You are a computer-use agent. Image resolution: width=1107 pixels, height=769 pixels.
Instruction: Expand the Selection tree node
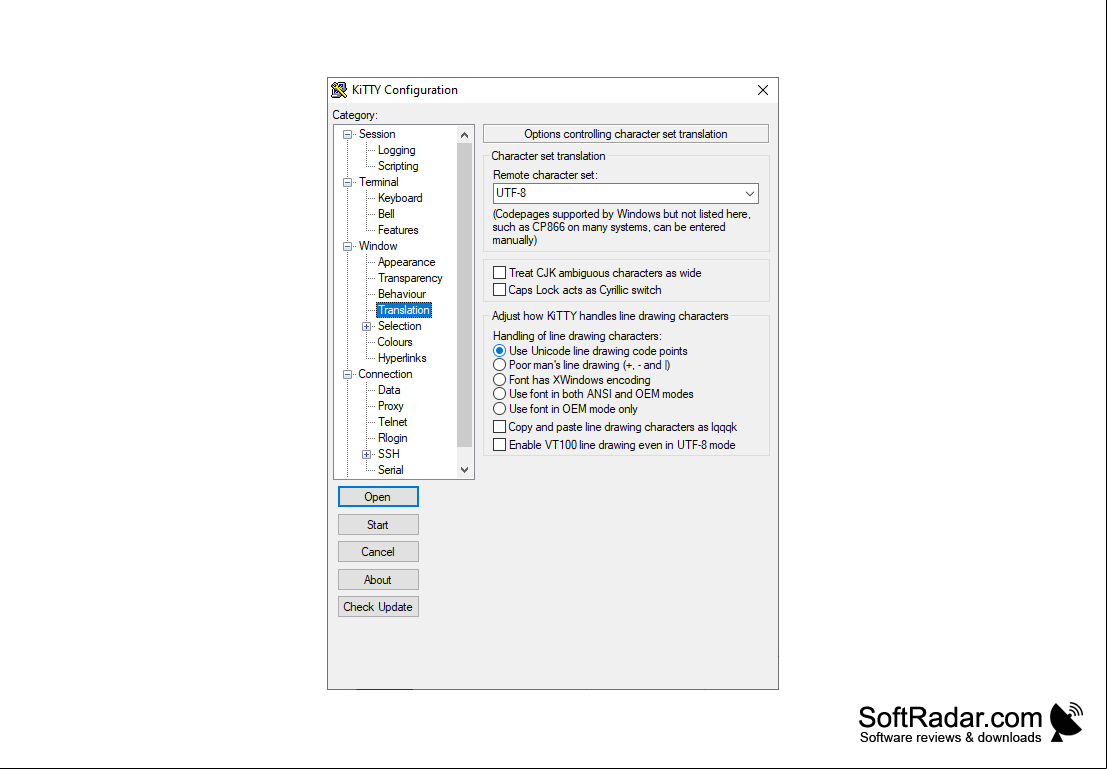[x=366, y=326]
